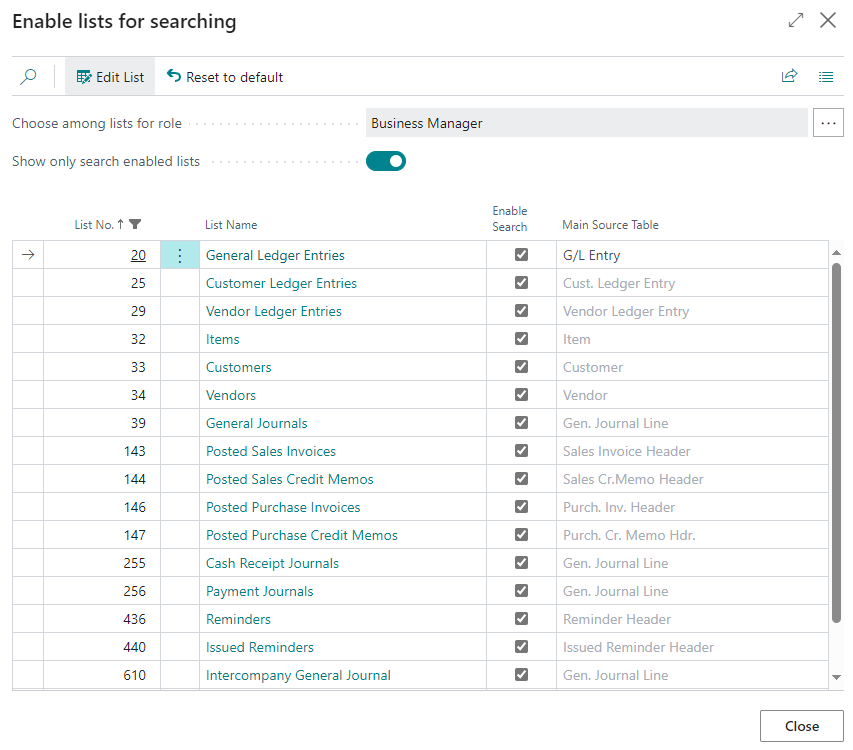The width and height of the screenshot is (853, 750).
Task: Uncheck Enable Search for Items
Action: (521, 339)
